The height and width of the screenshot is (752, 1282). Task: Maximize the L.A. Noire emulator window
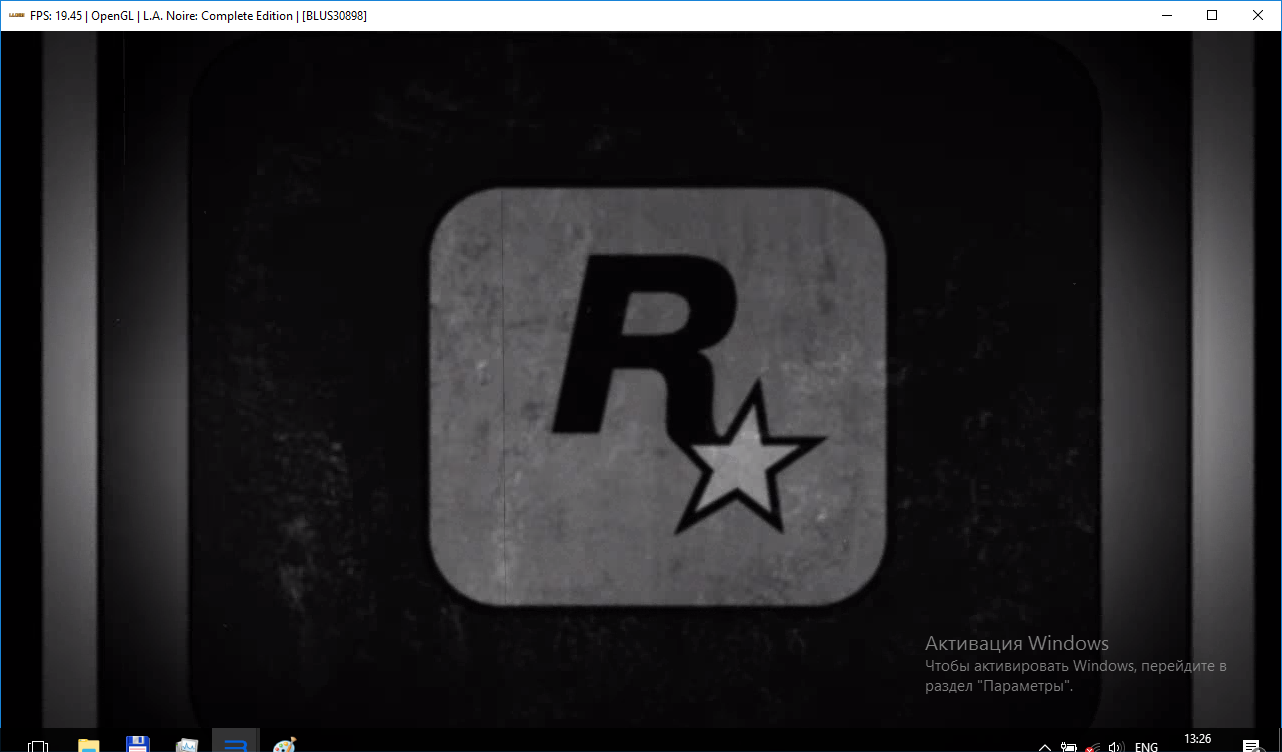[x=1212, y=15]
